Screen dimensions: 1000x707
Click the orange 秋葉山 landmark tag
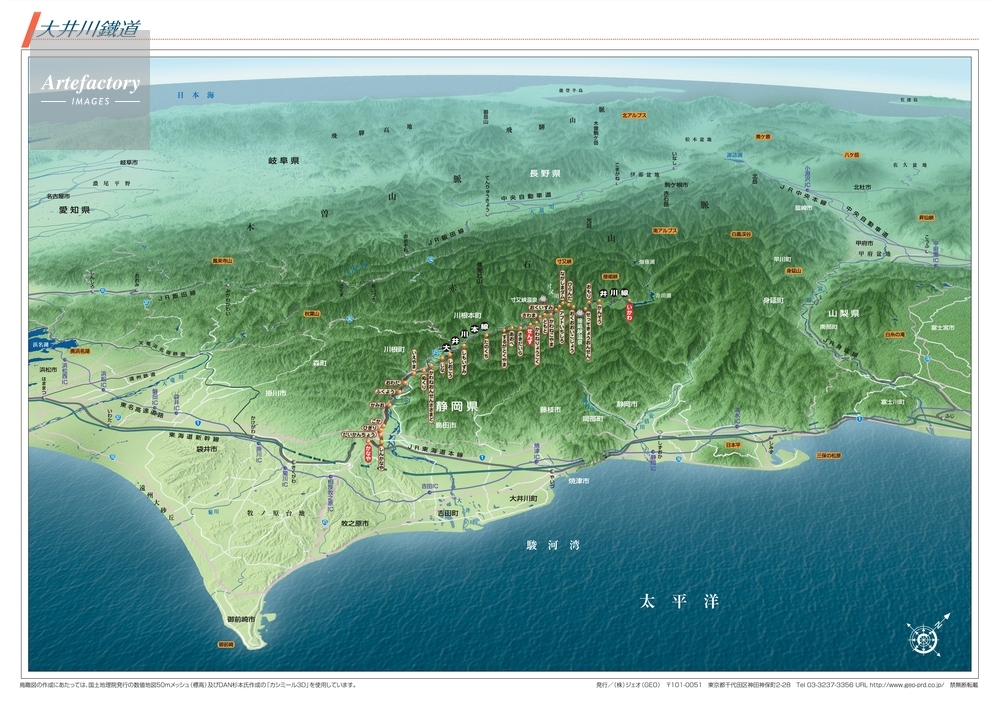pyautogui.click(x=311, y=313)
